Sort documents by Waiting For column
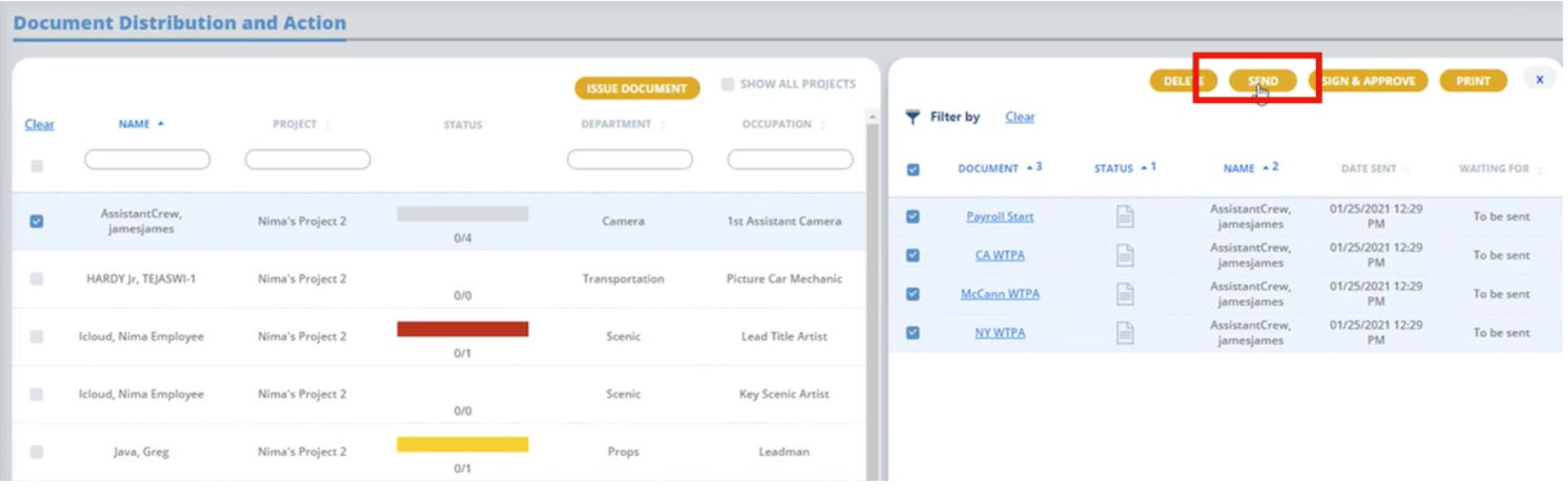This screenshot has width=1568, height=492. pyautogui.click(x=1501, y=169)
